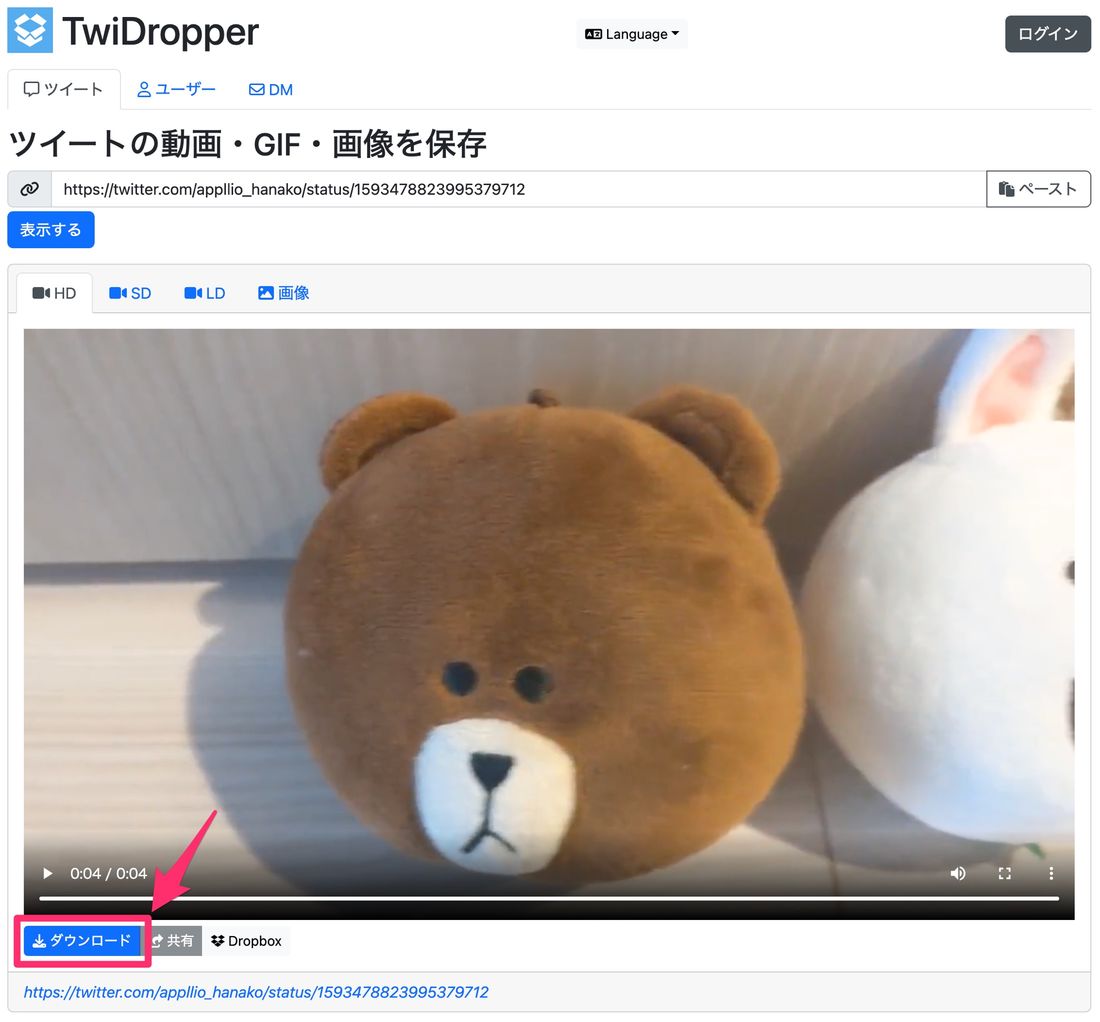Open video more options menu

(1051, 873)
